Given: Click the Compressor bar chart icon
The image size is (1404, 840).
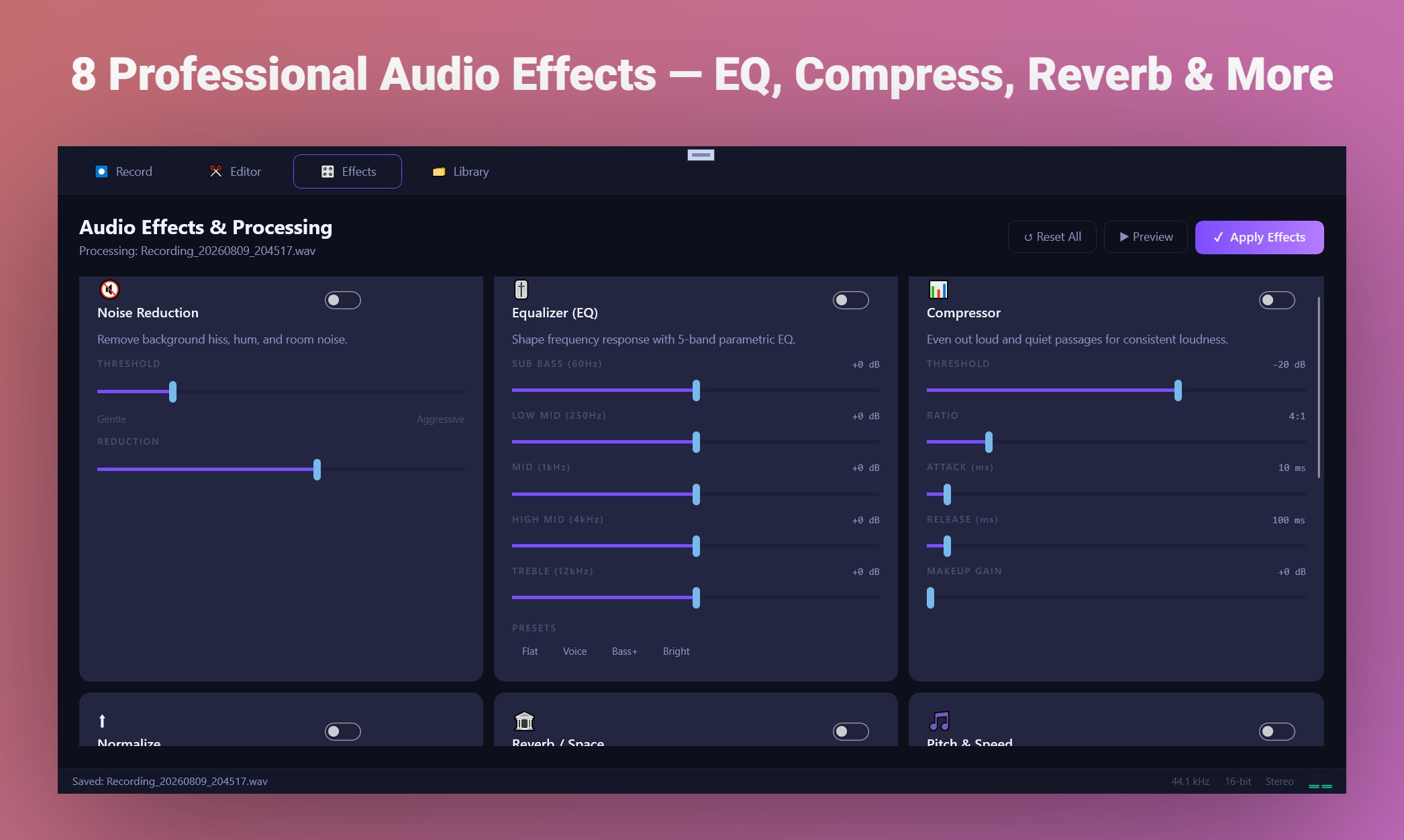Looking at the screenshot, I should click(x=938, y=289).
